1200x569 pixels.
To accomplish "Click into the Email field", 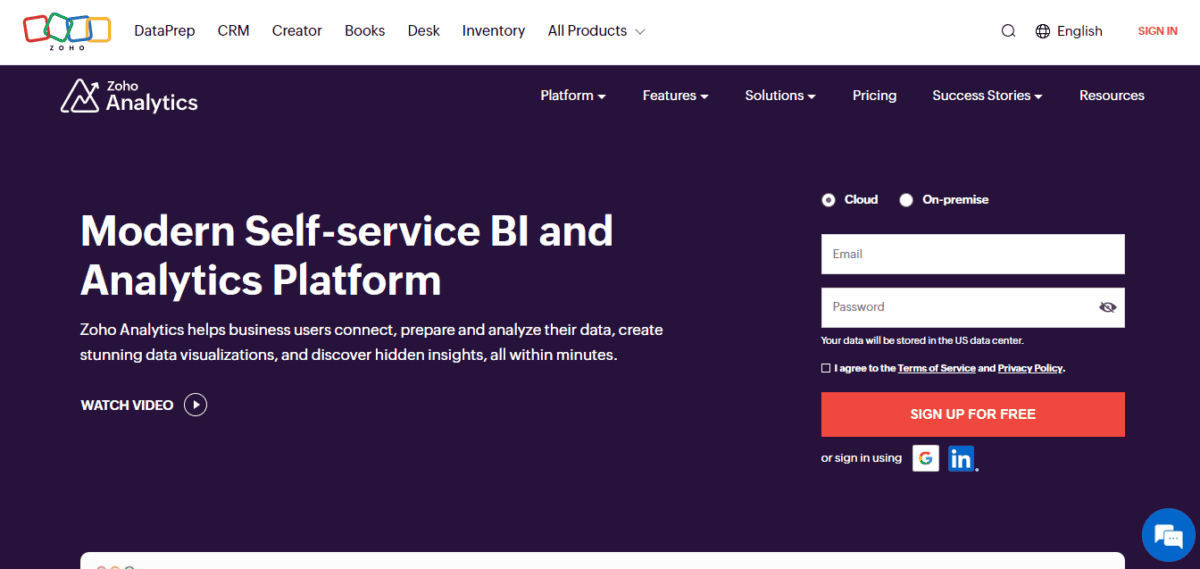I will pos(973,254).
